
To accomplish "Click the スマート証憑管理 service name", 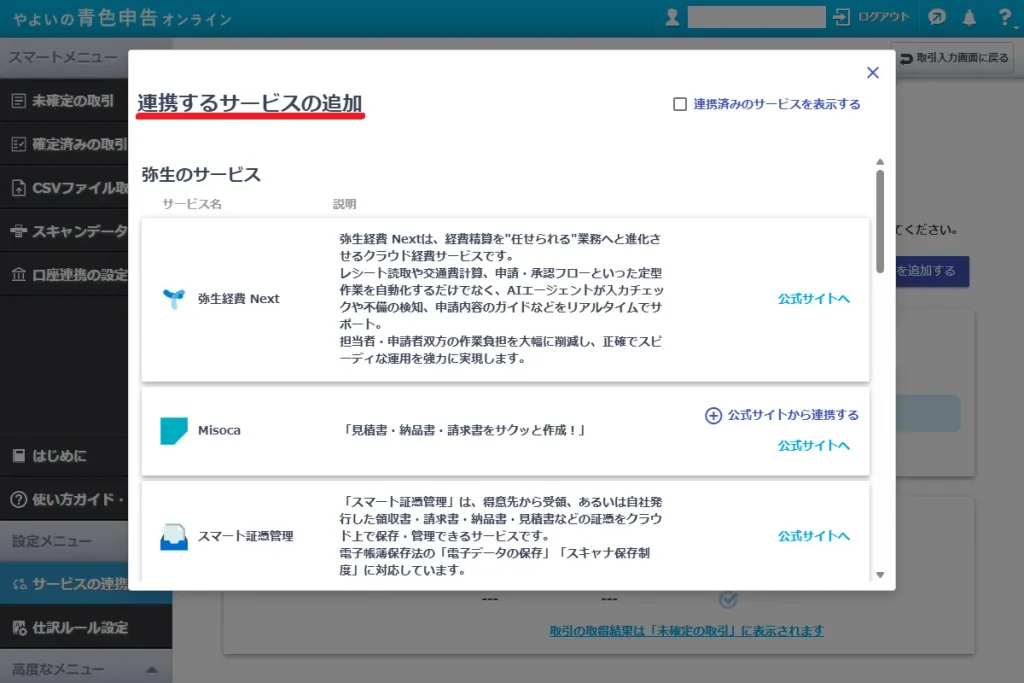I will click(x=246, y=536).
